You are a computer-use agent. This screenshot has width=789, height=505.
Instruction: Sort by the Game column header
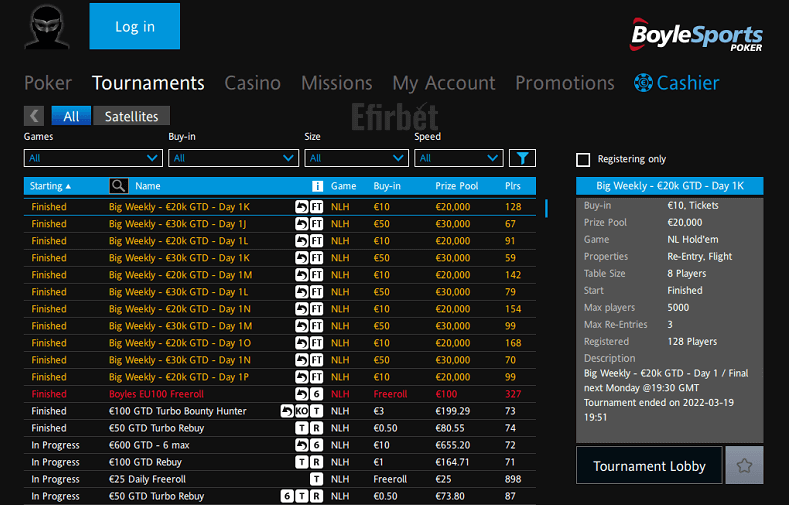[343, 186]
